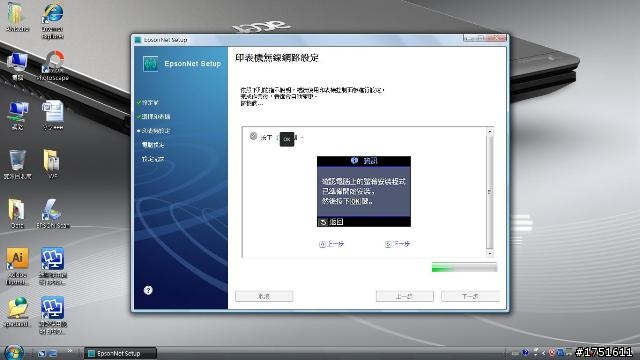Image resolution: width=640 pixels, height=360 pixels.
Task: Open the EPSON Scan desktop shortcut
Action: (x=53, y=213)
